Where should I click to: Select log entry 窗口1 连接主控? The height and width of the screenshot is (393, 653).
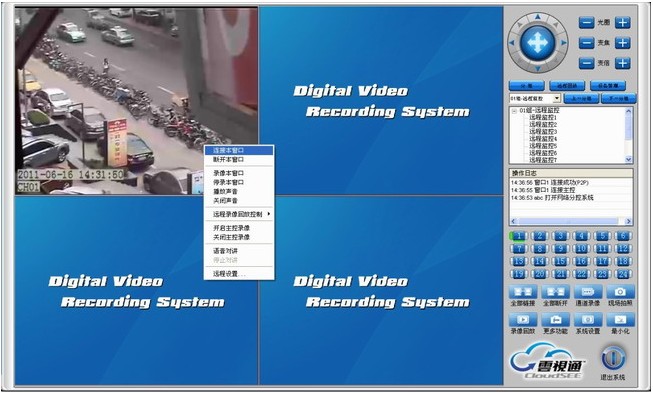(x=543, y=190)
